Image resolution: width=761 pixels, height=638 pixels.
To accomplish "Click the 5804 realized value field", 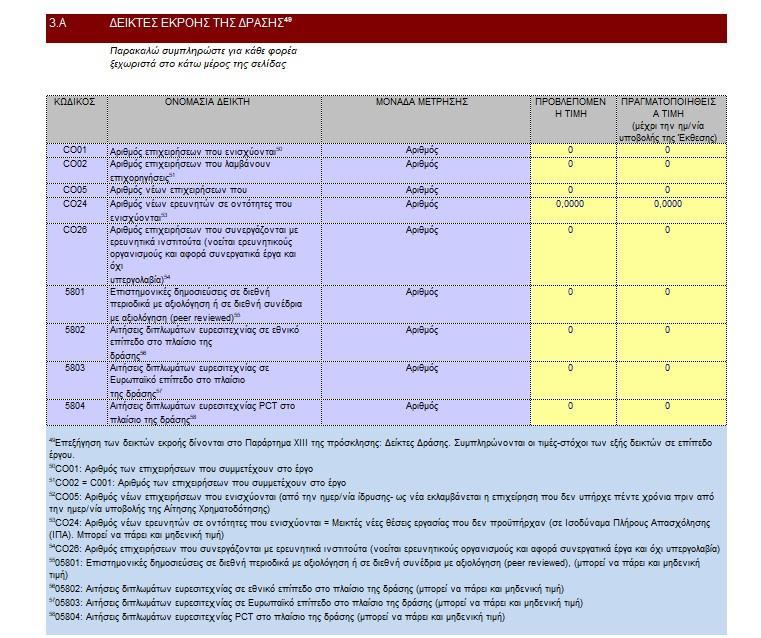I will (x=671, y=412).
